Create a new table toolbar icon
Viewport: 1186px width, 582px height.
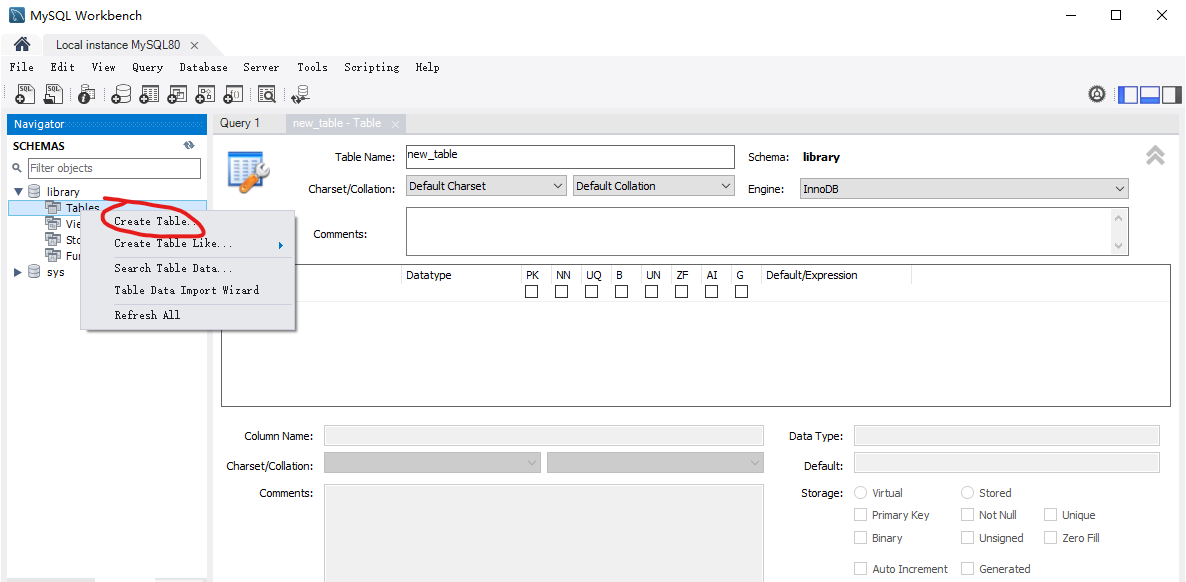(149, 94)
